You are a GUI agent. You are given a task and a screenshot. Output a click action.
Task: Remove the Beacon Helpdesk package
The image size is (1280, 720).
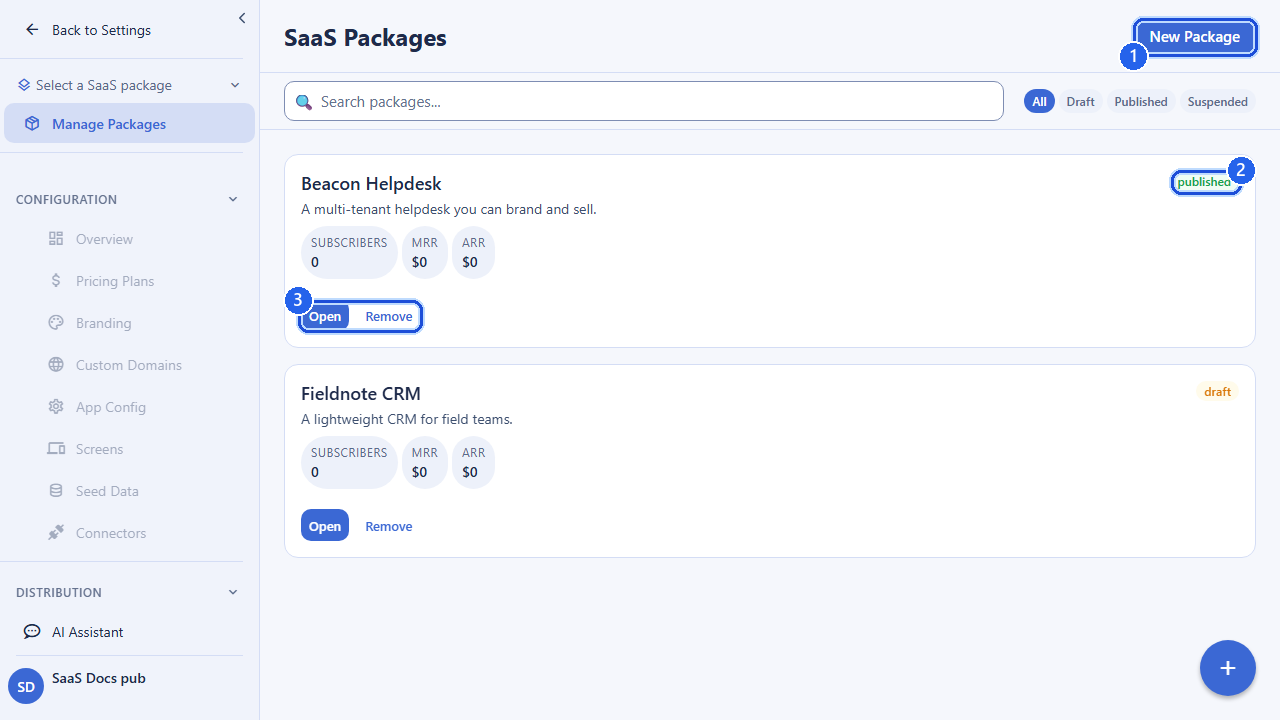coord(389,317)
